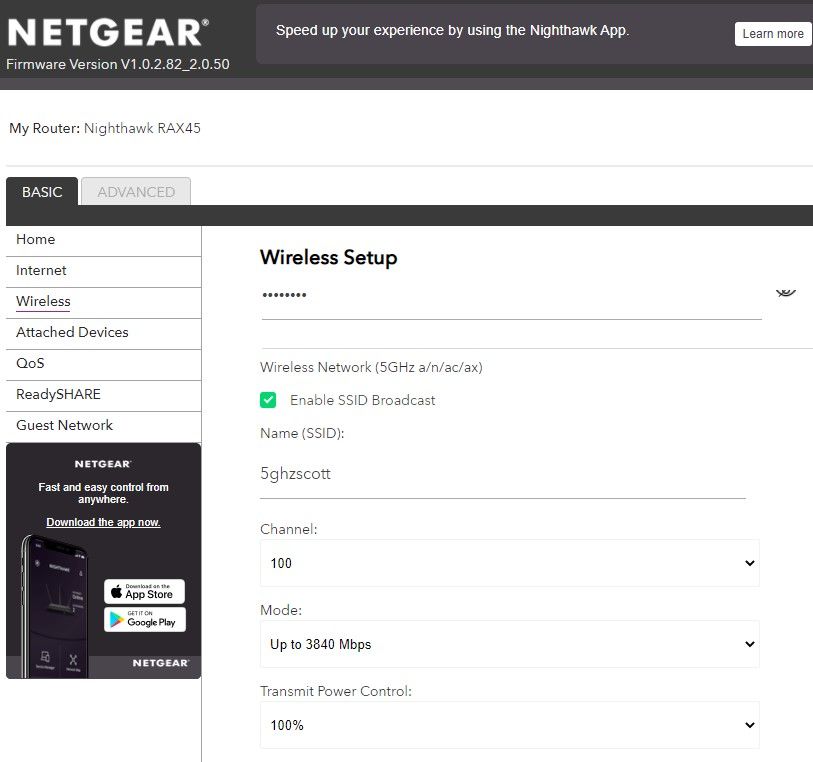The height and width of the screenshot is (762, 813).
Task: Open the Guest Network page
Action: (63, 425)
